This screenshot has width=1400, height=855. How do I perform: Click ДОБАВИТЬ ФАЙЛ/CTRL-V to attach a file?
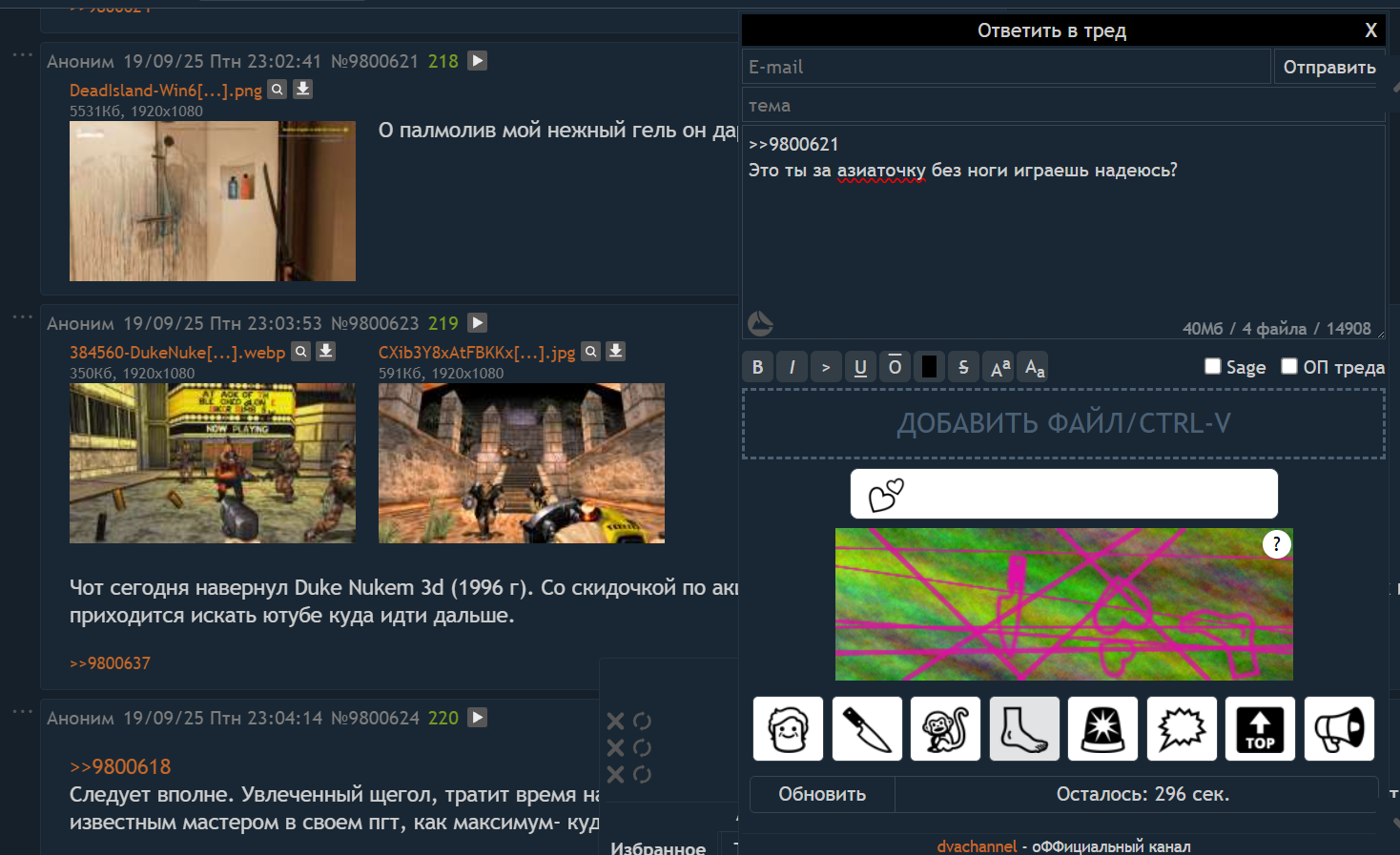[x=1063, y=423]
